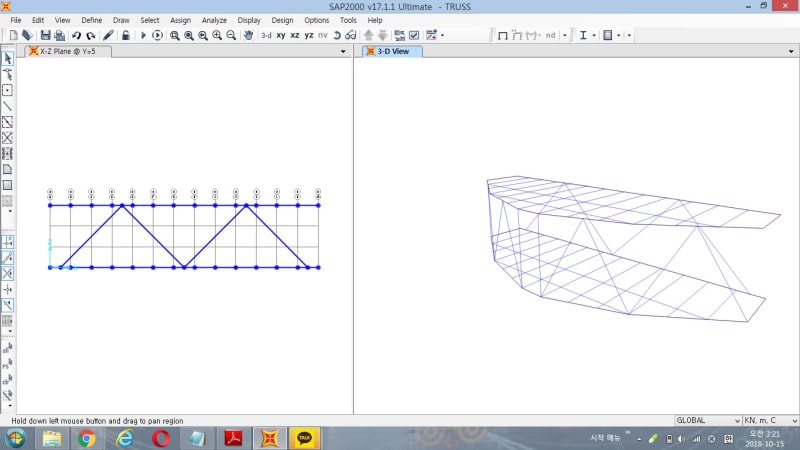Click the Rotate 3D View icon
The width and height of the screenshot is (800, 450).
pos(337,35)
